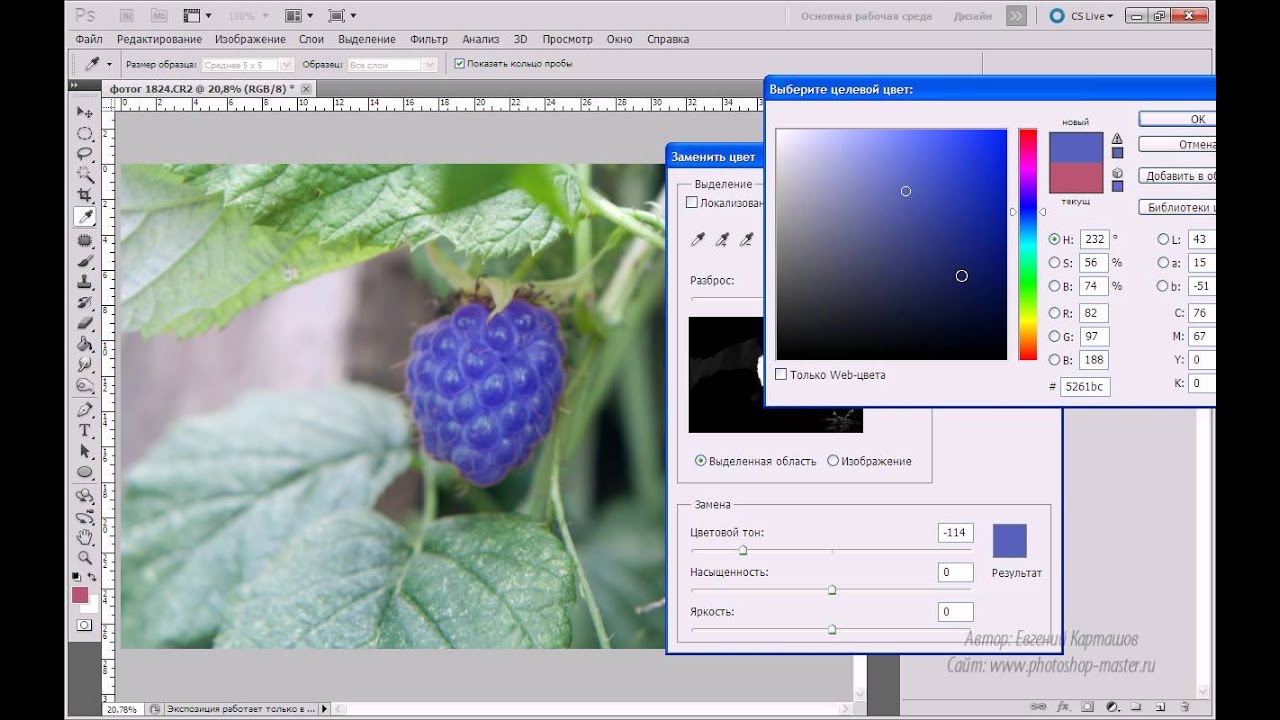Enable the 'Только Web-цвета' checkbox
The width and height of the screenshot is (1280, 720).
click(x=781, y=374)
